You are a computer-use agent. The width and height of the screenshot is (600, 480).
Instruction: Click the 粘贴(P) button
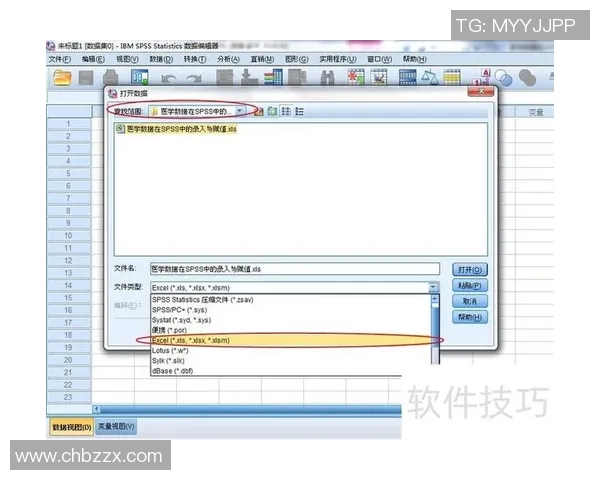tap(470, 286)
